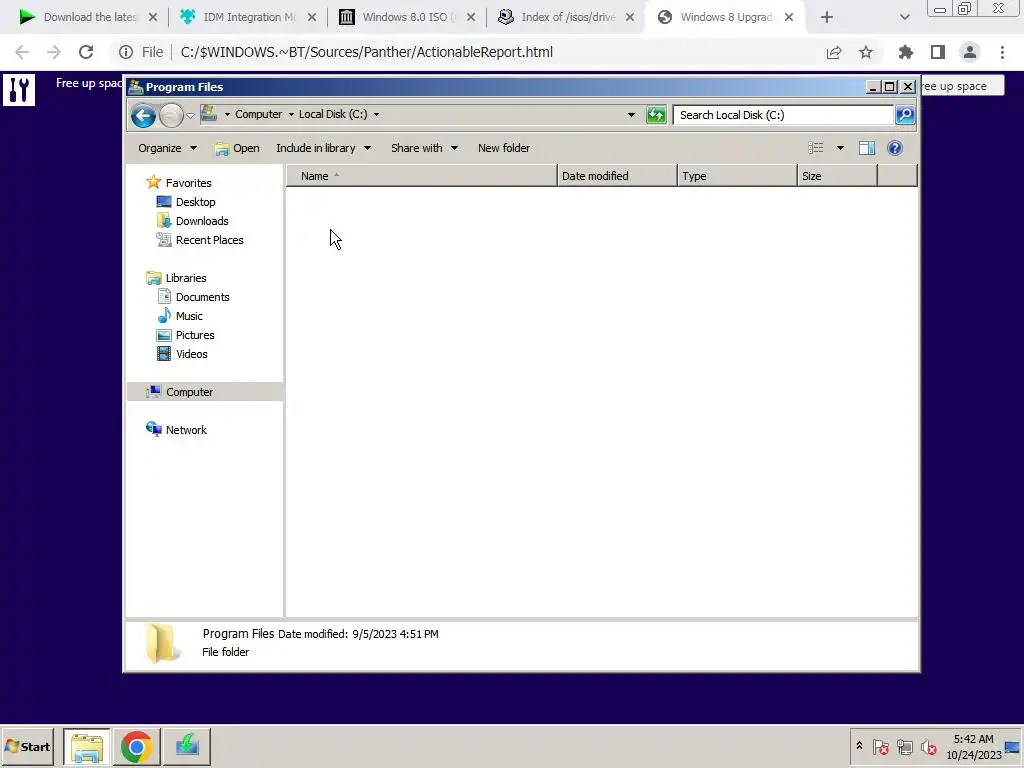Select Recent Places in the navigation pane

[209, 240]
